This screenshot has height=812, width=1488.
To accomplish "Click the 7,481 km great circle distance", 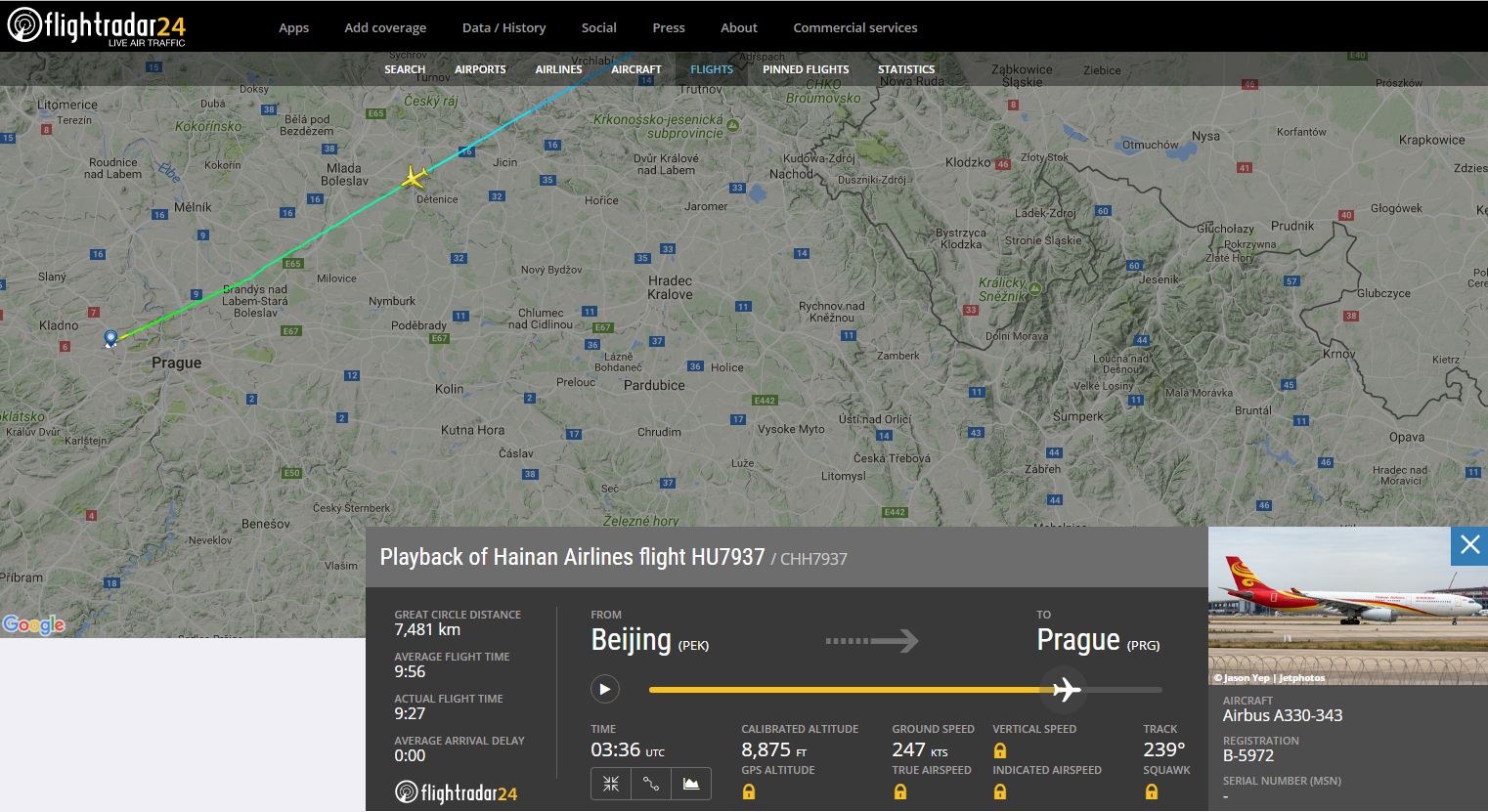I will 427,629.
